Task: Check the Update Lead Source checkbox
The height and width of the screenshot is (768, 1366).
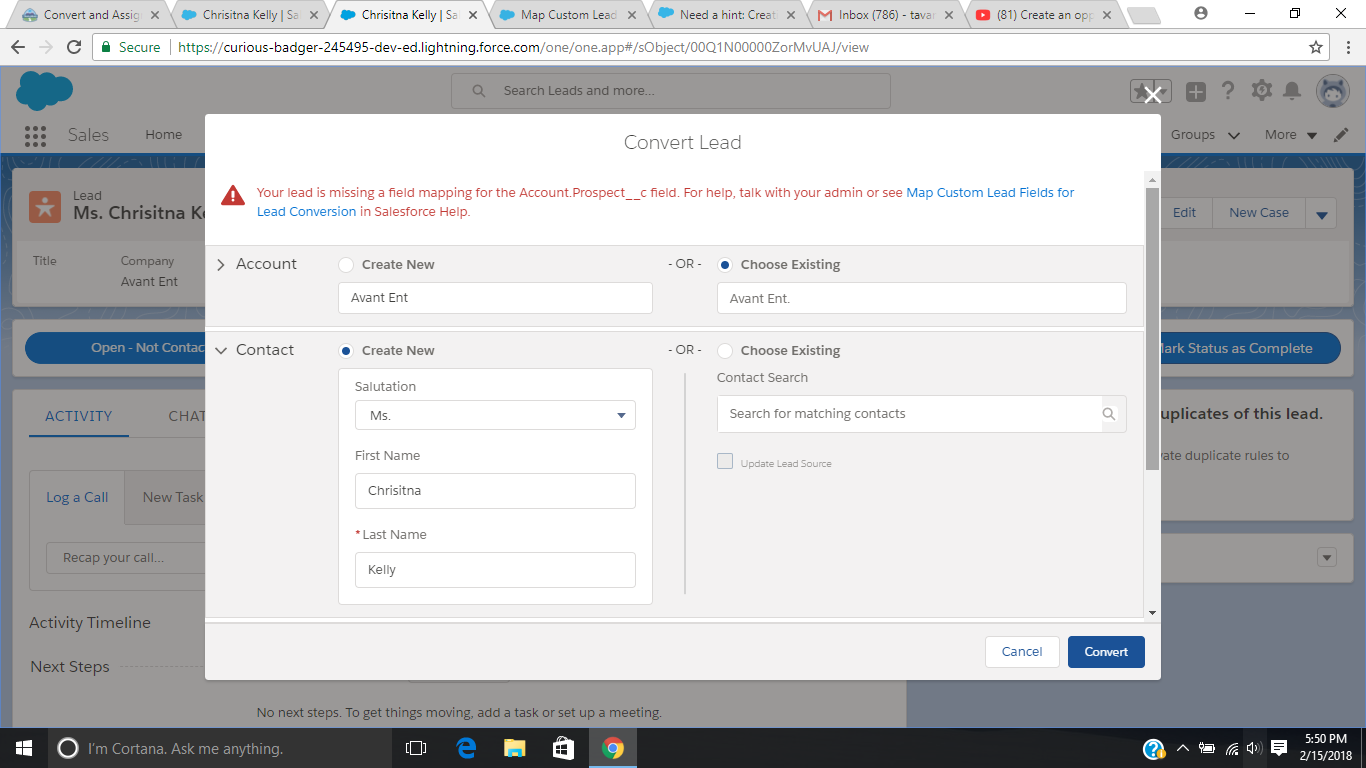Action: tap(725, 462)
